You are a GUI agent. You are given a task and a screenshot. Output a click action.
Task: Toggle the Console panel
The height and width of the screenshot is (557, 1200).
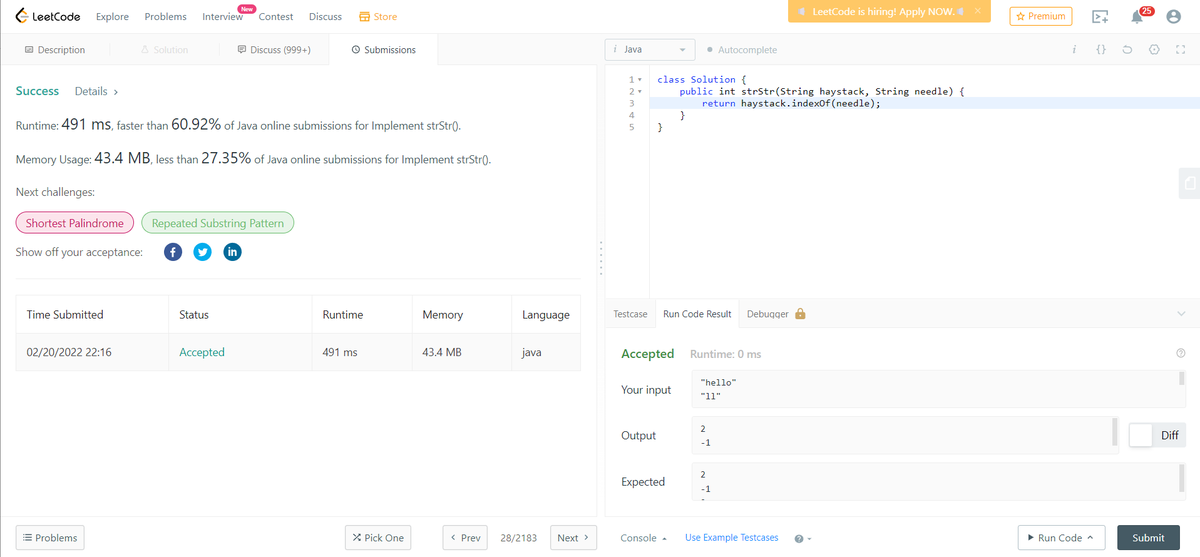(644, 538)
